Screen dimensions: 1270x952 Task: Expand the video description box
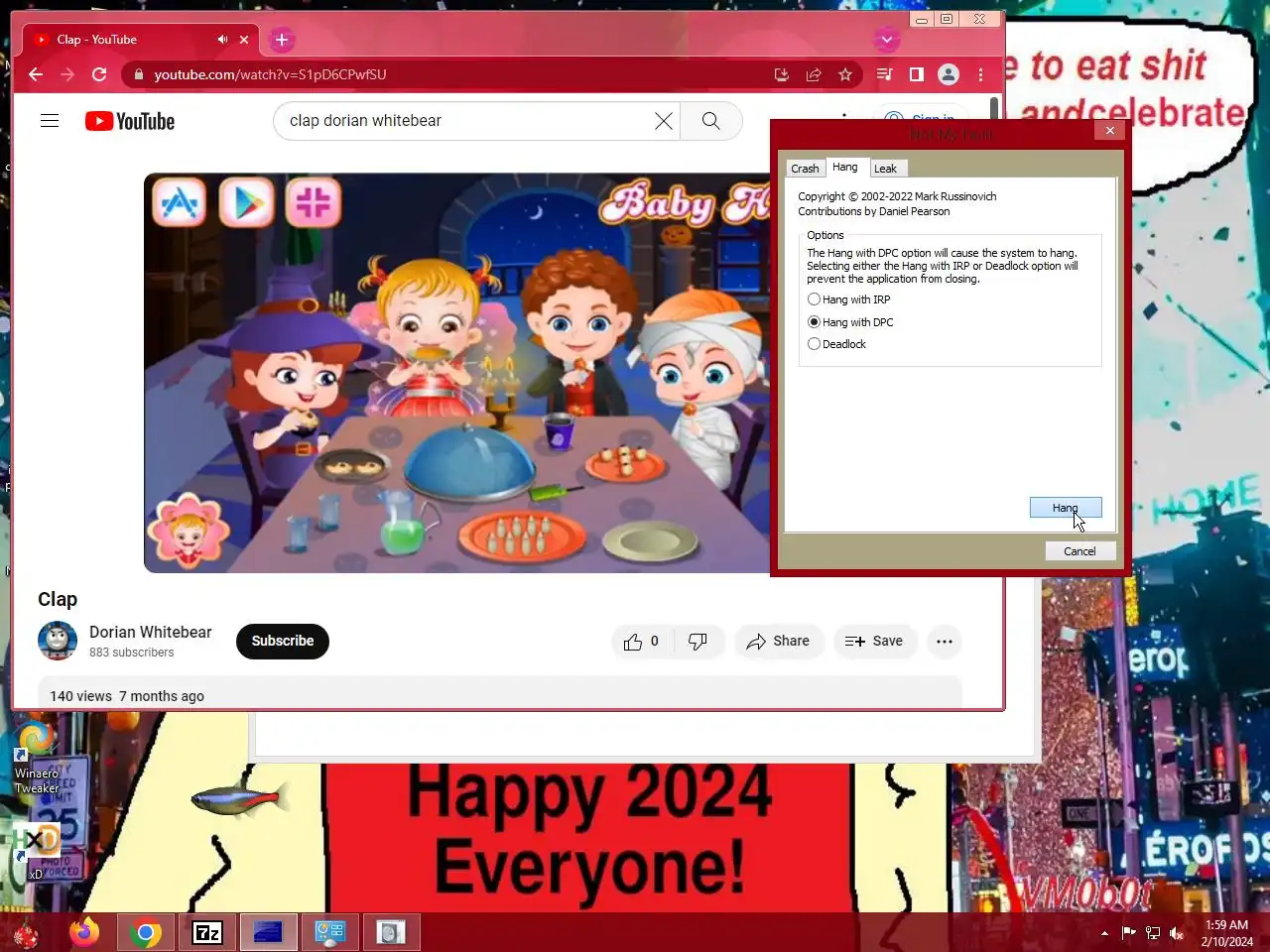[500, 693]
